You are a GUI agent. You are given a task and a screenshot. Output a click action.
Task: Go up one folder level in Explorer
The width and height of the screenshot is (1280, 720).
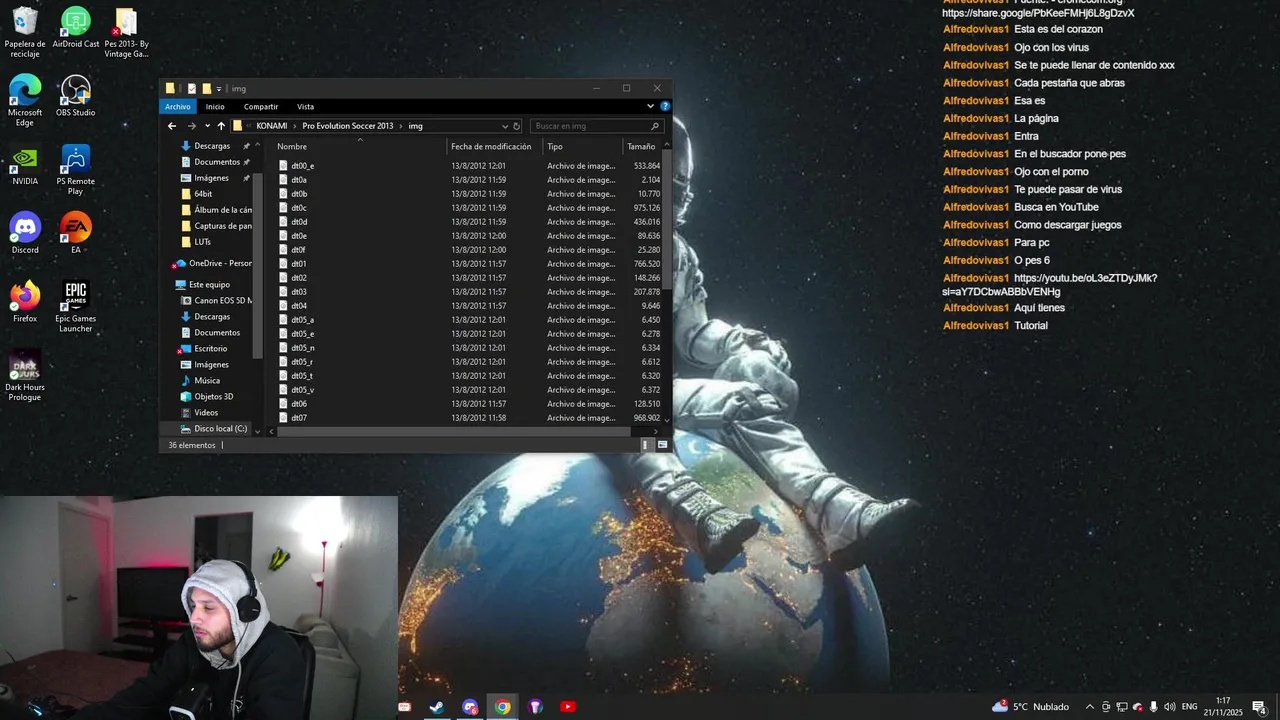click(221, 126)
